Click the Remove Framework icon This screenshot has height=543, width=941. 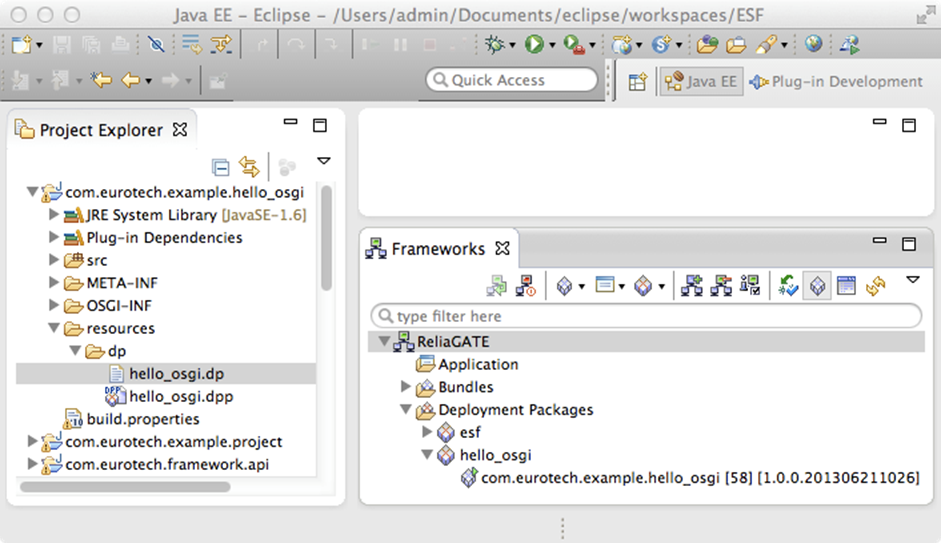point(721,286)
